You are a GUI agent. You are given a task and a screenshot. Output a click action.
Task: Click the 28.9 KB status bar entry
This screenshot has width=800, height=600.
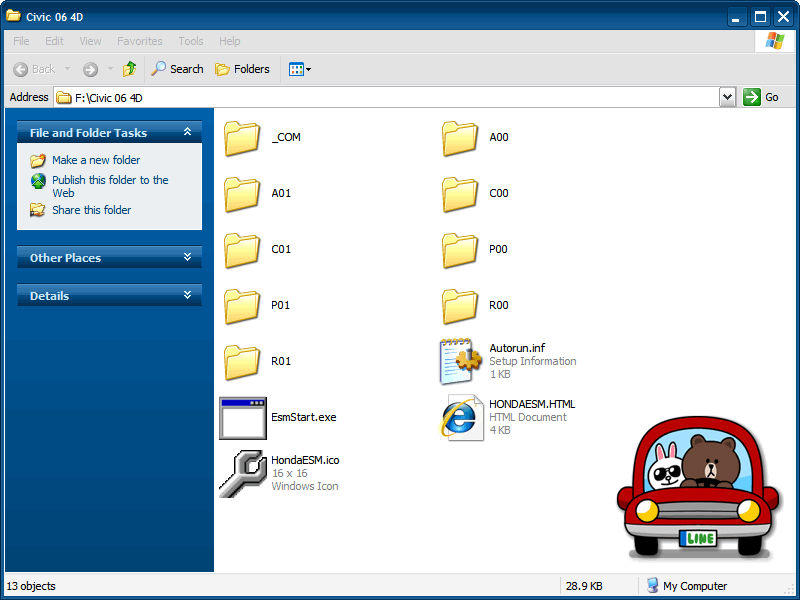tap(584, 586)
